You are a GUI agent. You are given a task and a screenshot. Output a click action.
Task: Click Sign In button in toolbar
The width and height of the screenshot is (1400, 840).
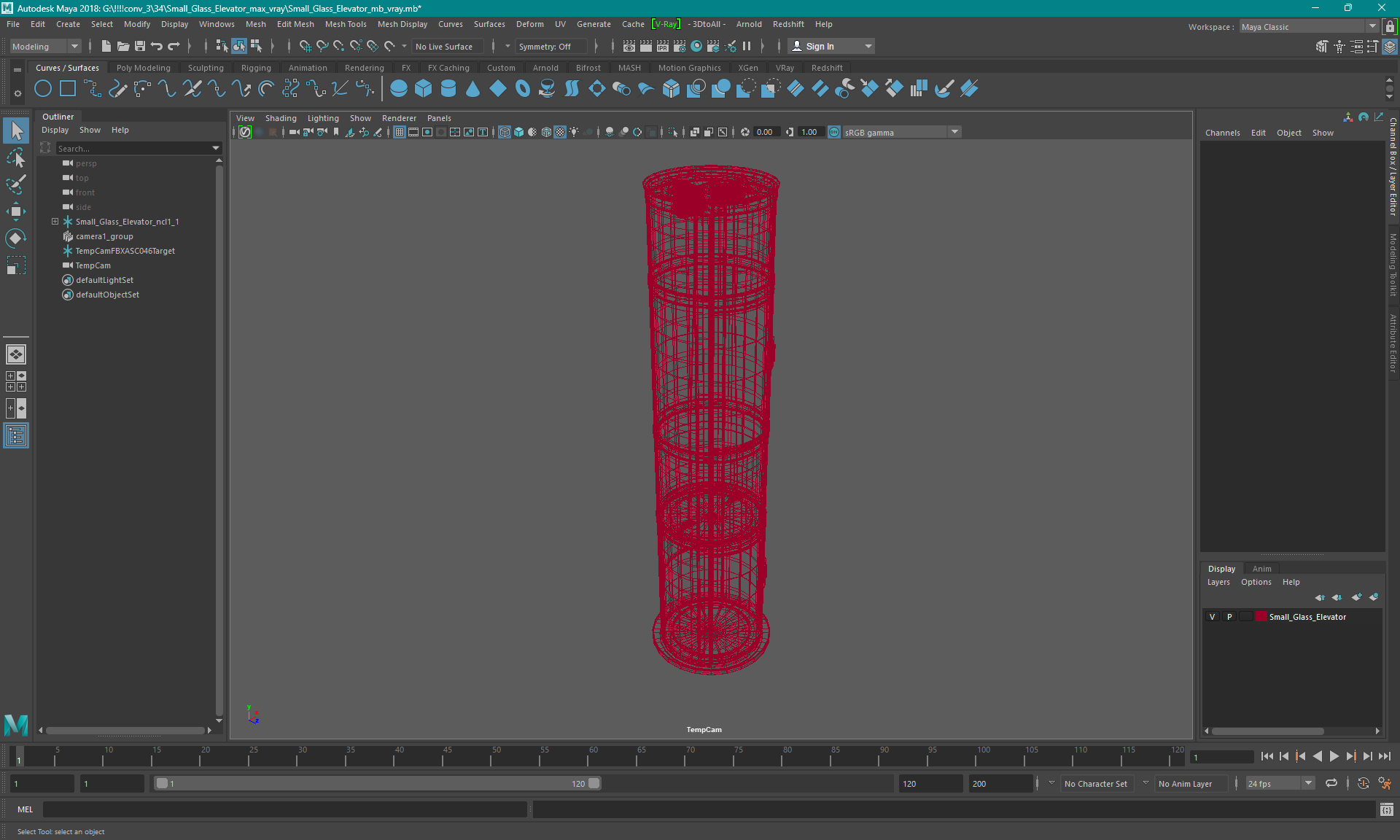coord(820,46)
